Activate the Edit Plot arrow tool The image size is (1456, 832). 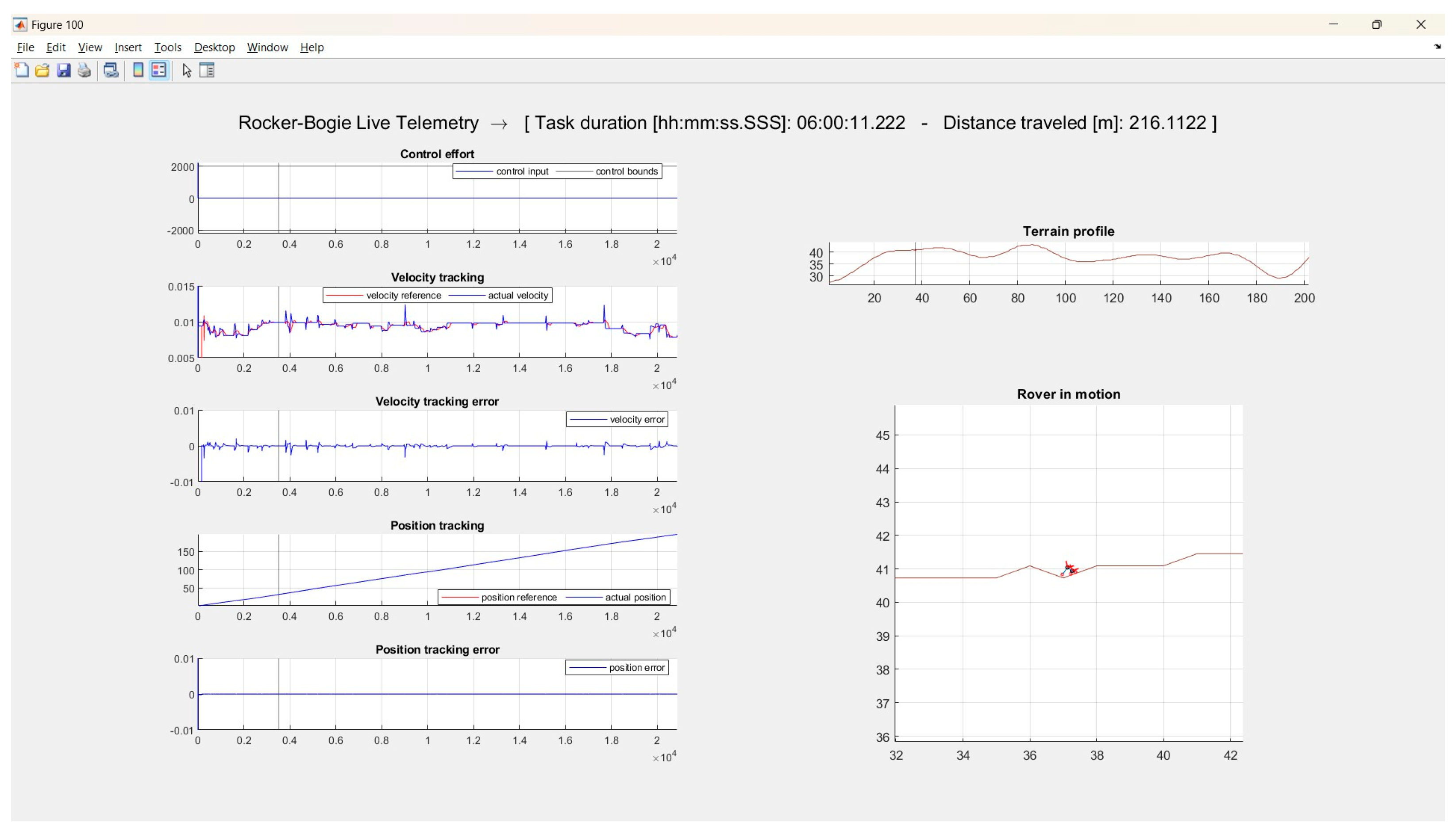(186, 70)
